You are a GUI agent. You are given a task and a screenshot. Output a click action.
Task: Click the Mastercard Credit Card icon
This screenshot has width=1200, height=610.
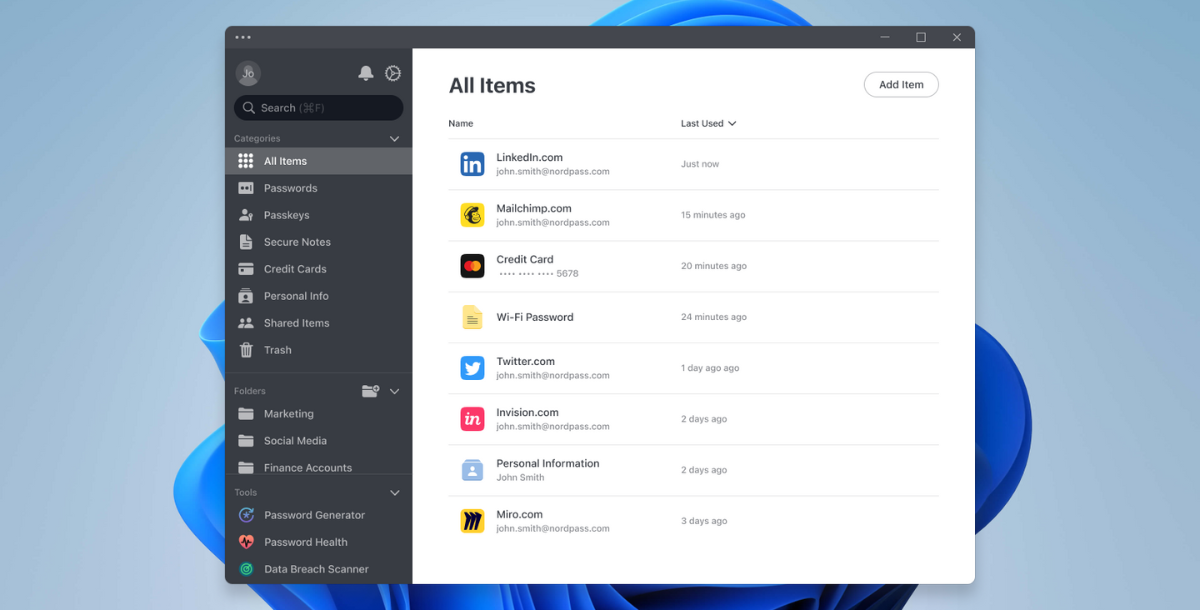tap(472, 266)
